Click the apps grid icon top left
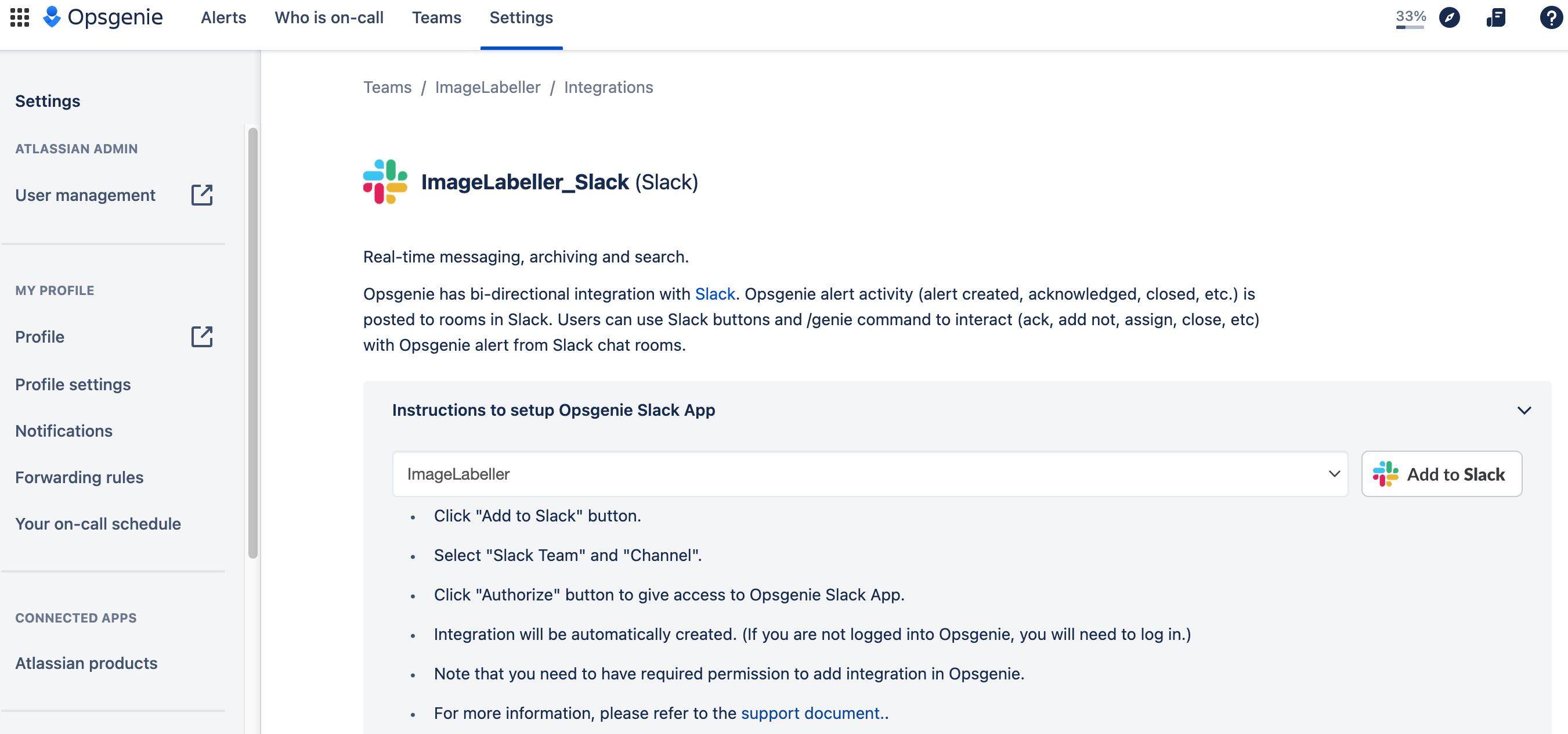Viewport: 1568px width, 734px height. tap(19, 17)
